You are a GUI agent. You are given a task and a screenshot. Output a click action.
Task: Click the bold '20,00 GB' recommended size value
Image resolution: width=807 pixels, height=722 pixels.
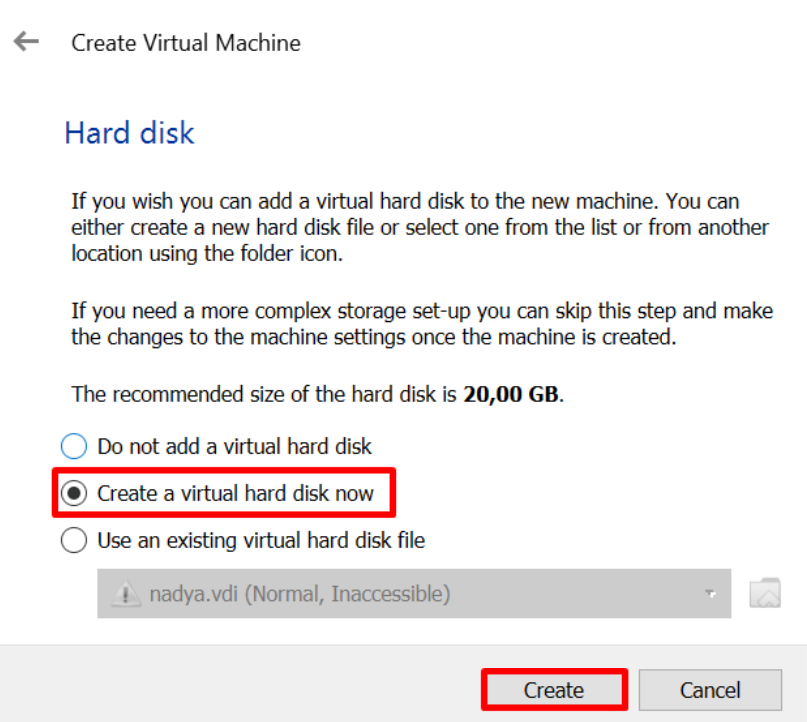[x=512, y=394]
